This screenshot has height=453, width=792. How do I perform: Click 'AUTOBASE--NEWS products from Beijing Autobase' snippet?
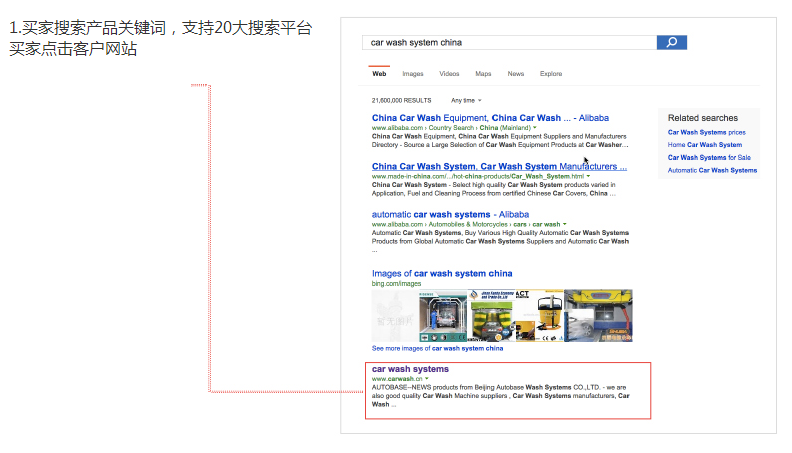pos(500,396)
